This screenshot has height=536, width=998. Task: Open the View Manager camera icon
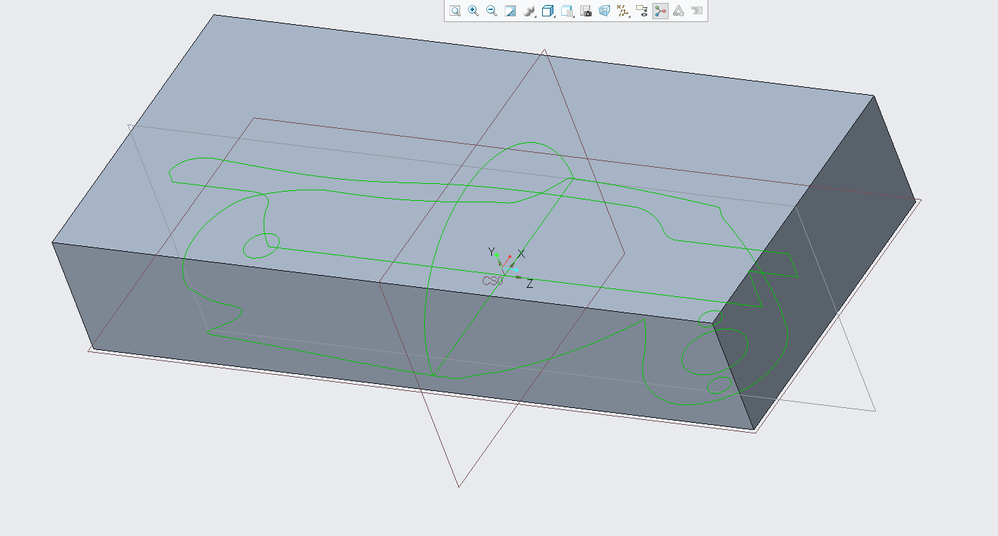[x=586, y=11]
